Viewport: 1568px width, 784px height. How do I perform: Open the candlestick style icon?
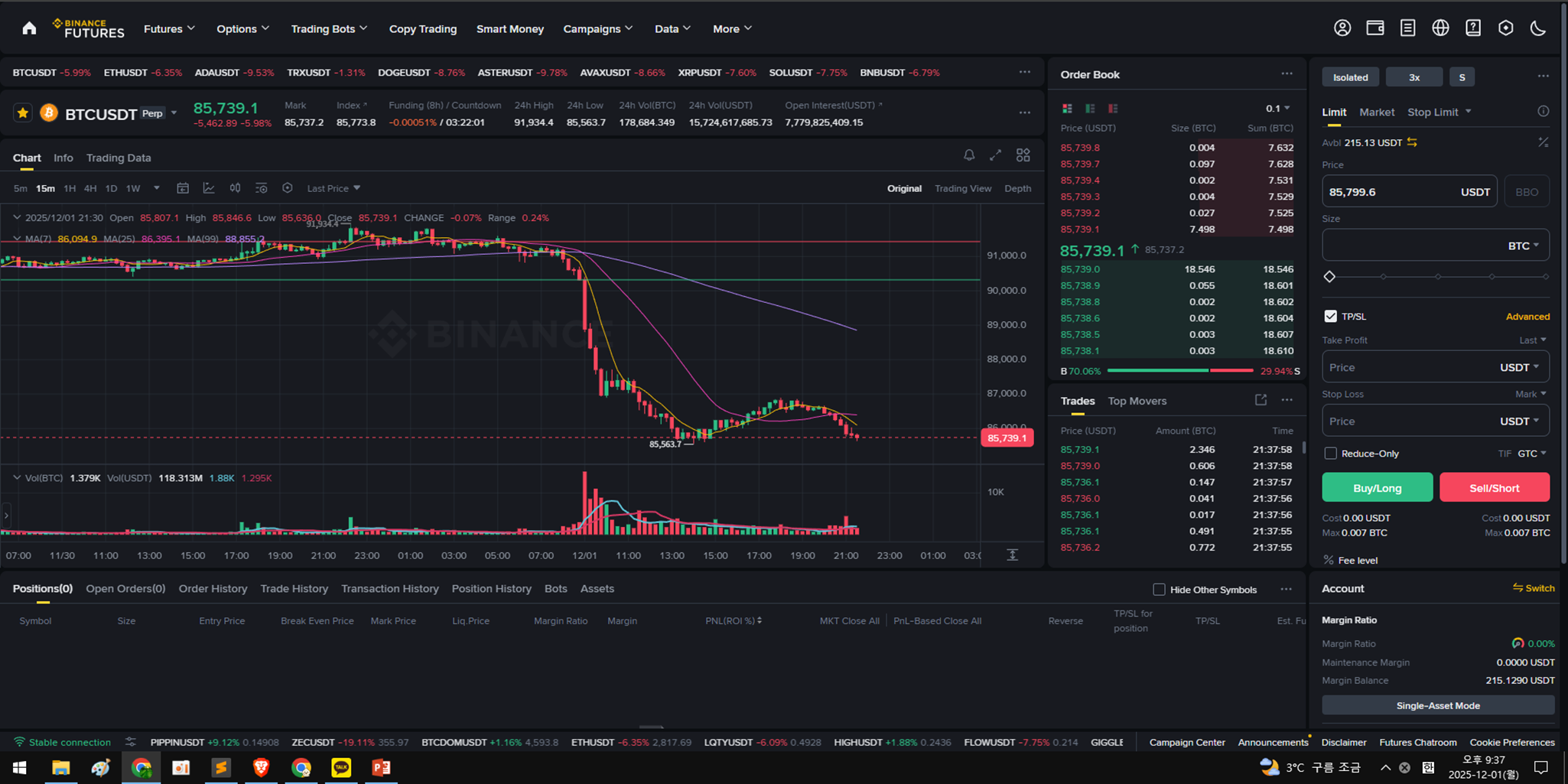click(235, 188)
